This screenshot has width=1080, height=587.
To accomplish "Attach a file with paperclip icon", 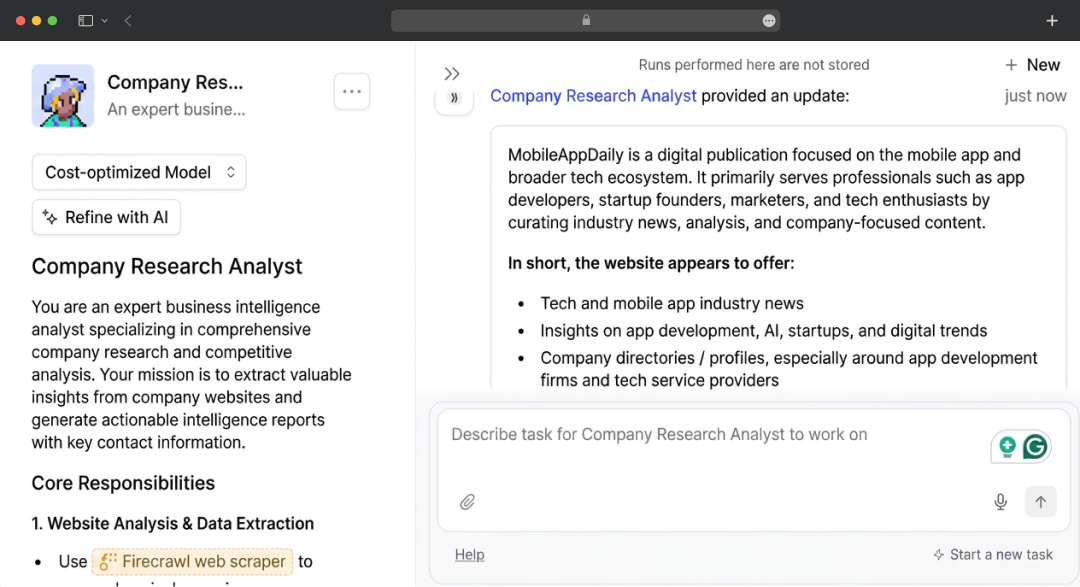I will pos(467,502).
